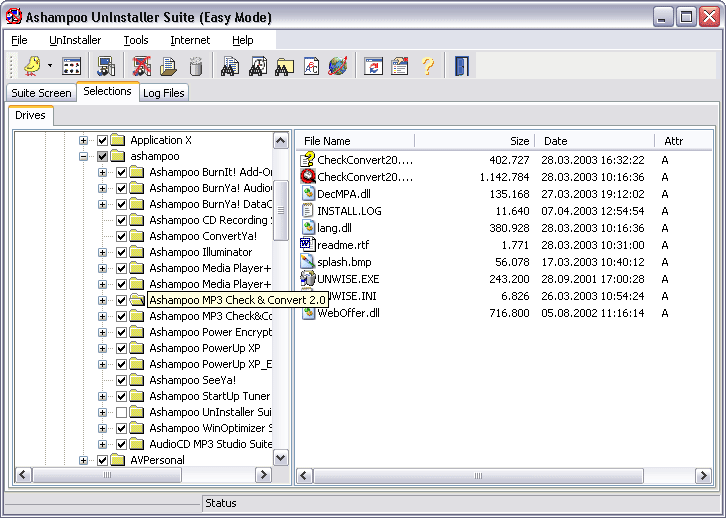Click the file list horizontal scrollbar thumb
The height and width of the screenshot is (518, 726).
(478, 476)
